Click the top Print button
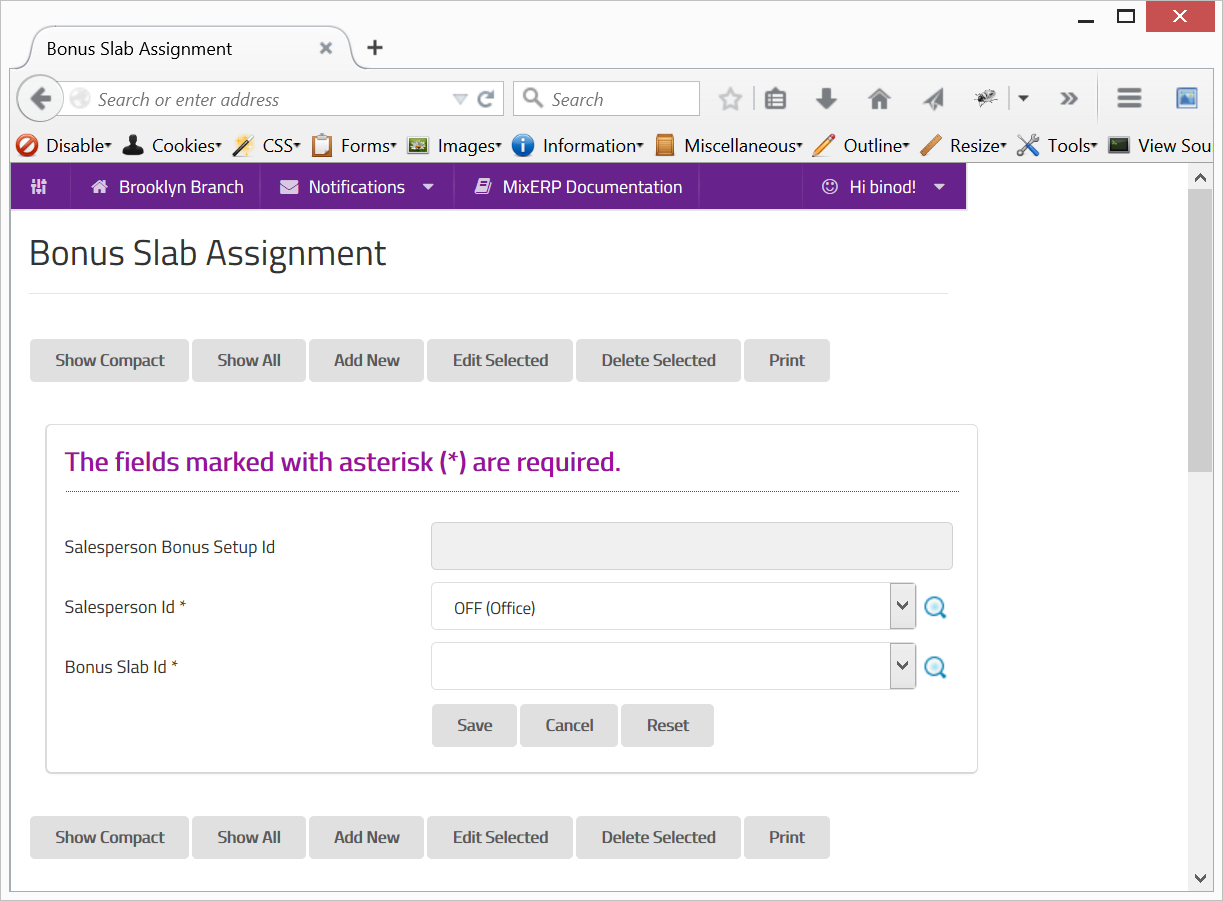1223x901 pixels. click(x=787, y=361)
